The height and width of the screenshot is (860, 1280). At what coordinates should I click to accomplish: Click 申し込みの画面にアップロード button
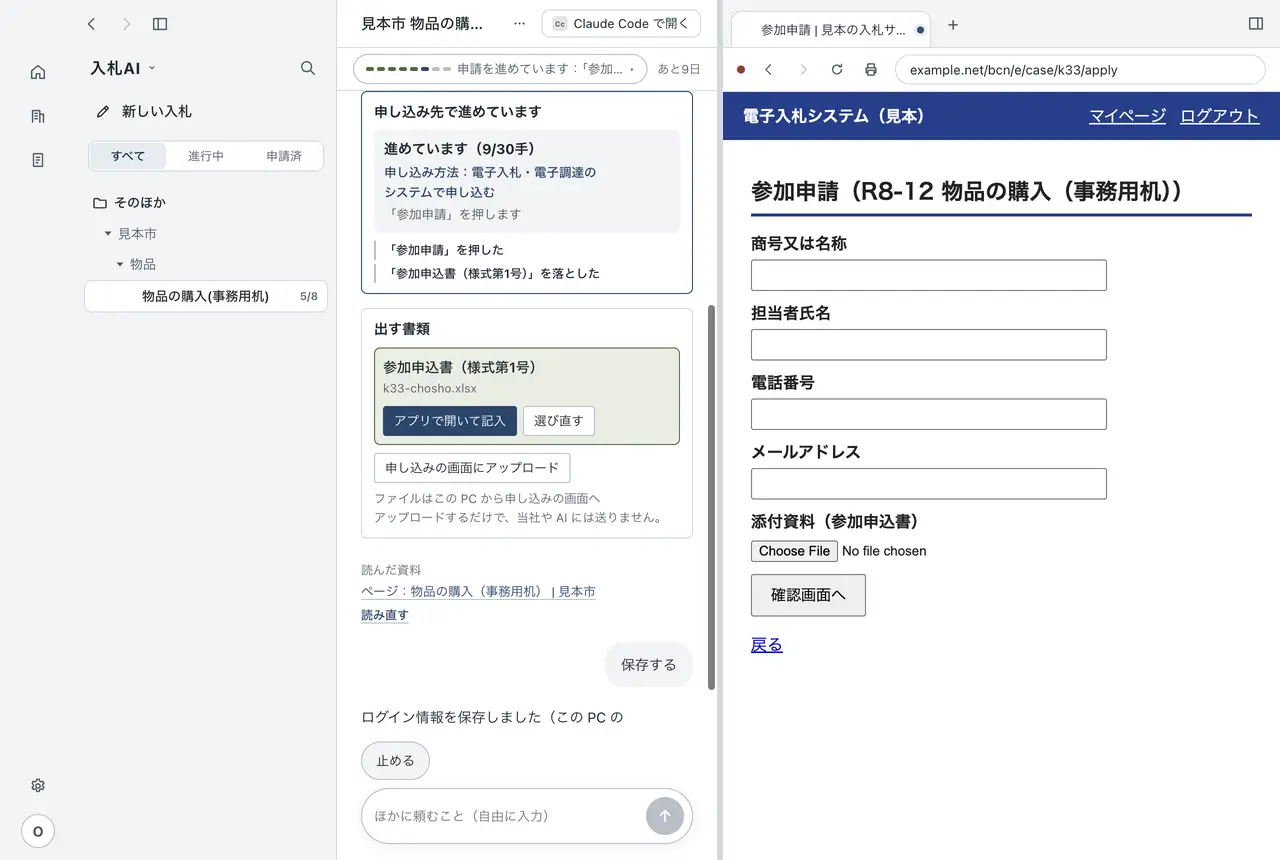472,468
